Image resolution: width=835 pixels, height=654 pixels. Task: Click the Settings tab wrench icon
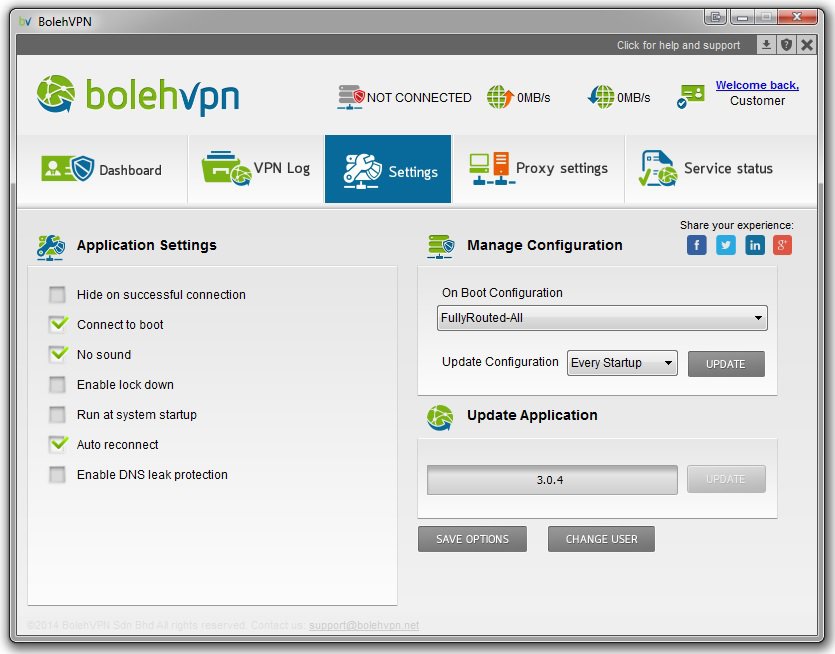click(x=362, y=171)
